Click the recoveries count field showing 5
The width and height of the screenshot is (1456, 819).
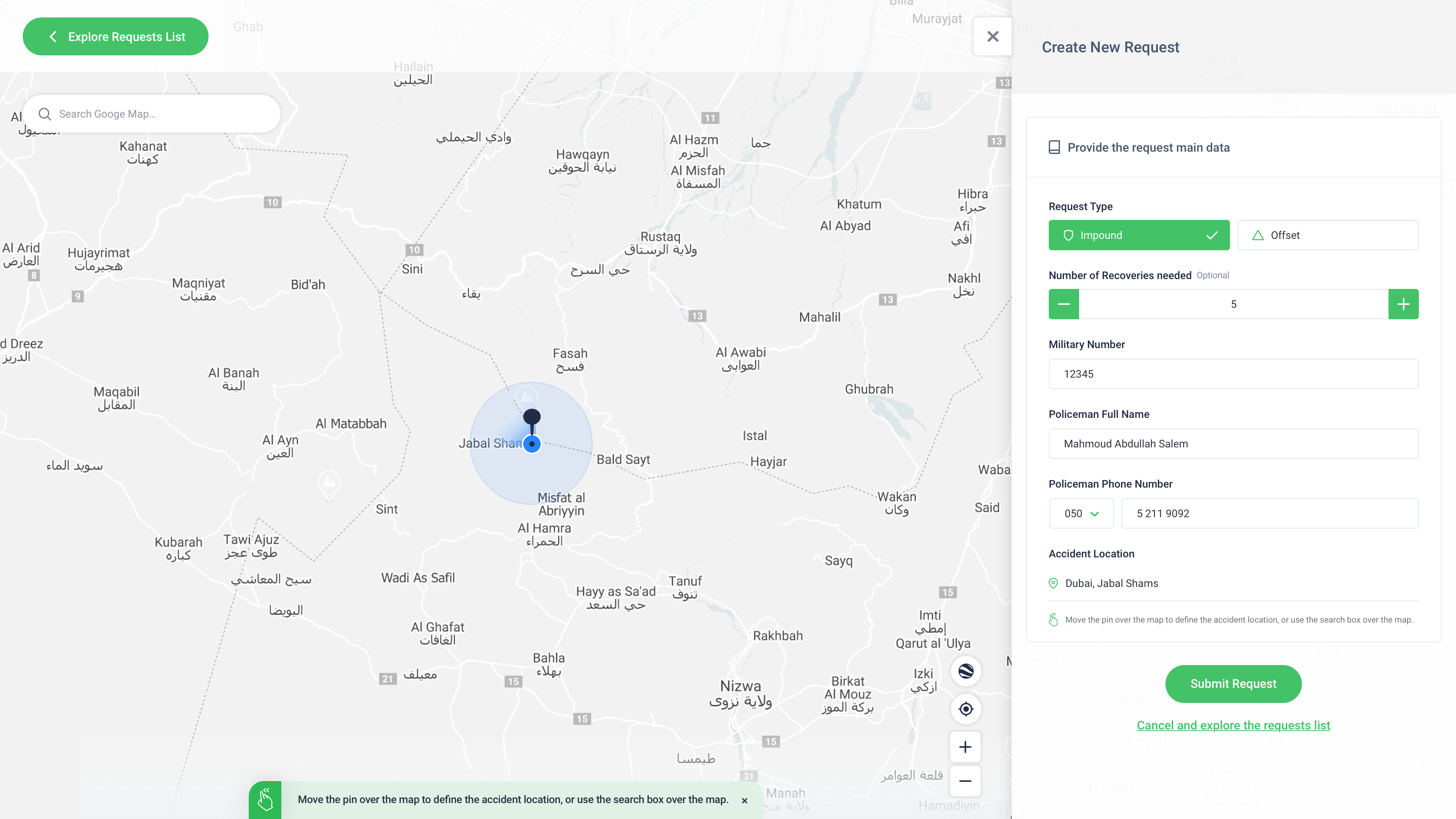tap(1233, 304)
